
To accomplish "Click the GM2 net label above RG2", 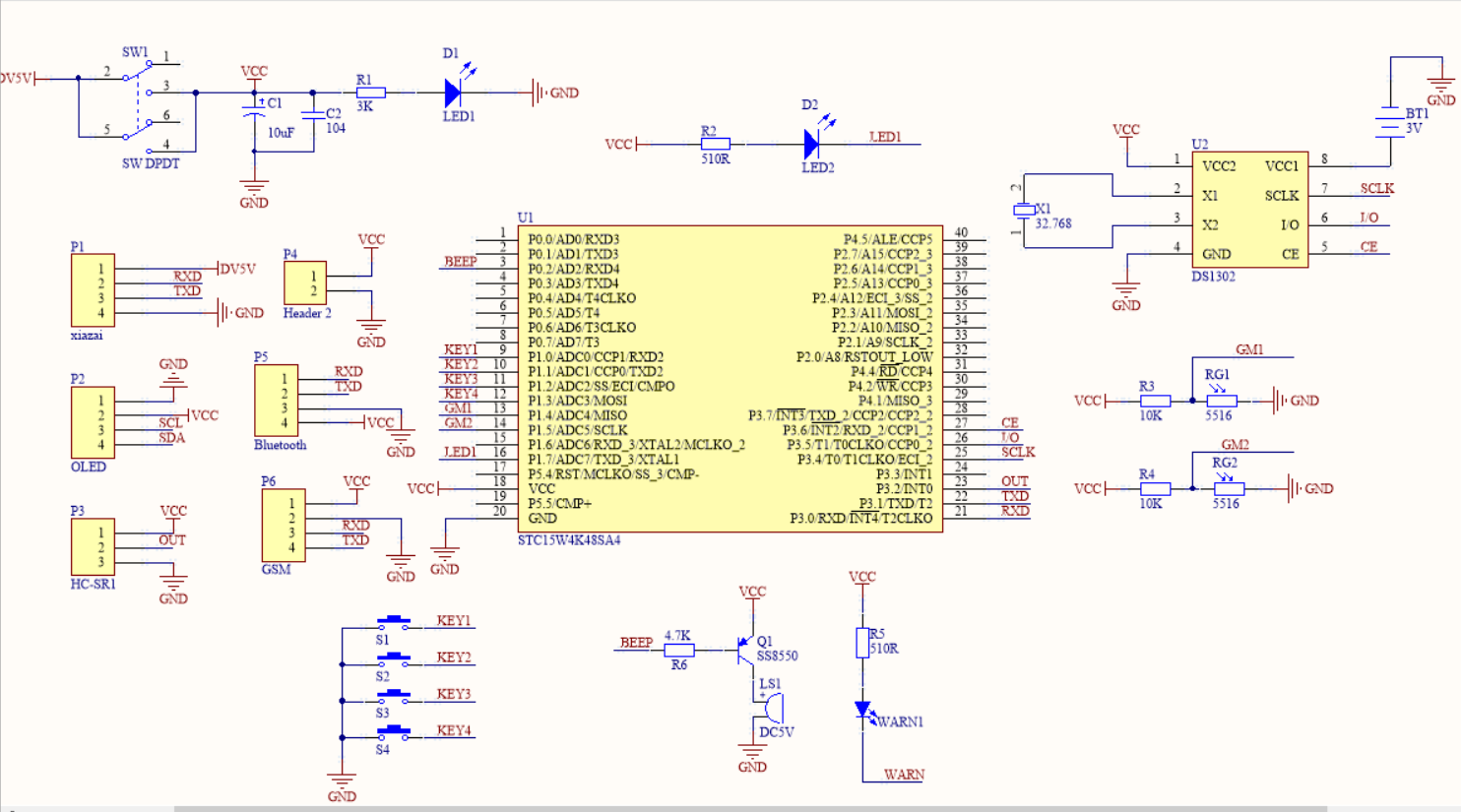I will [x=1236, y=445].
